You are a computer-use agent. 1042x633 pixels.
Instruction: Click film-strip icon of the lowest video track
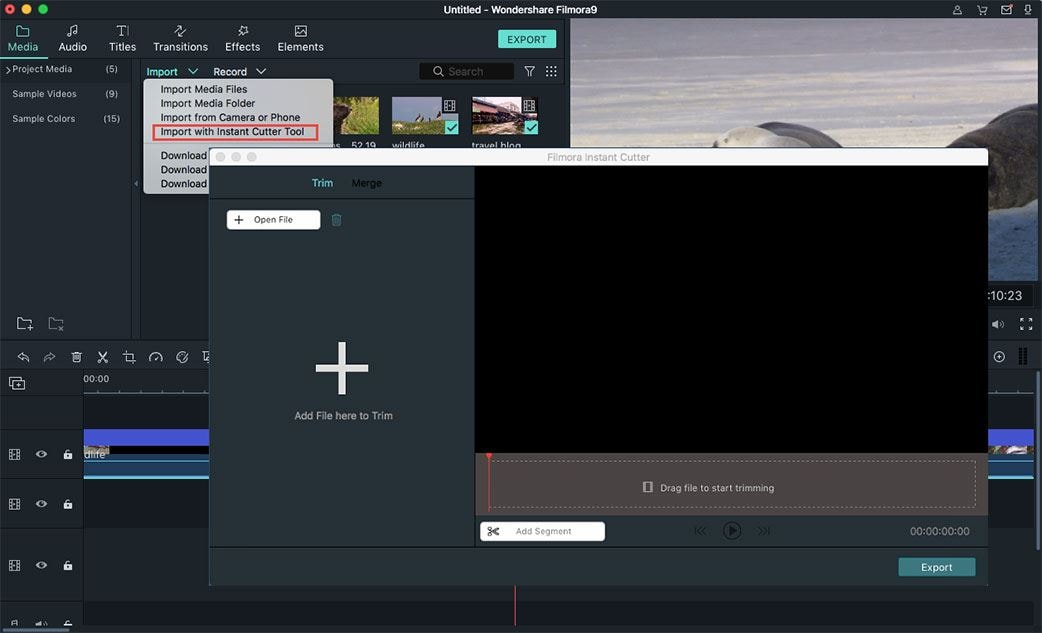(x=15, y=565)
